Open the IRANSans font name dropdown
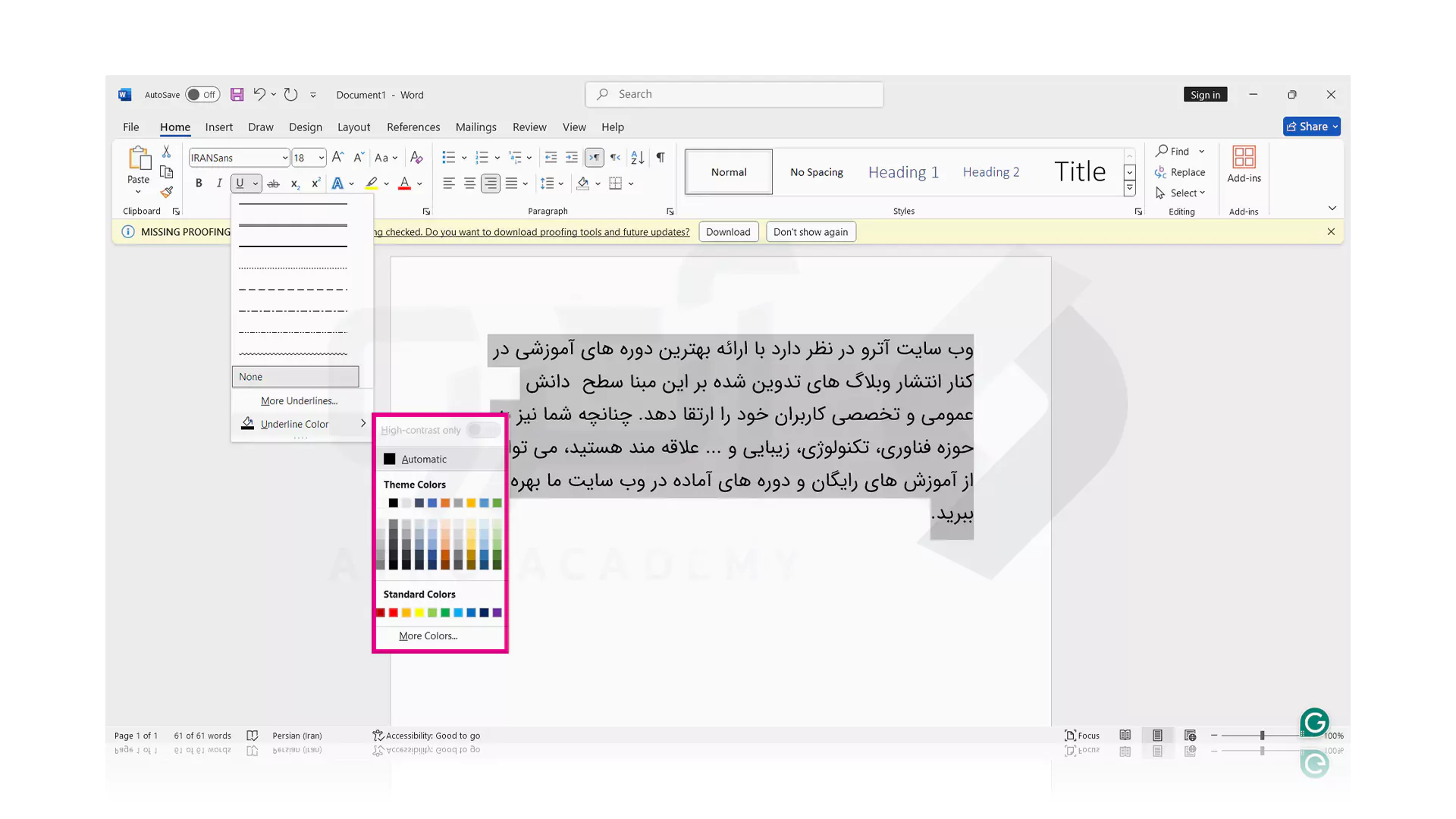Screen dimensions: 1456x819 pyautogui.click(x=284, y=158)
